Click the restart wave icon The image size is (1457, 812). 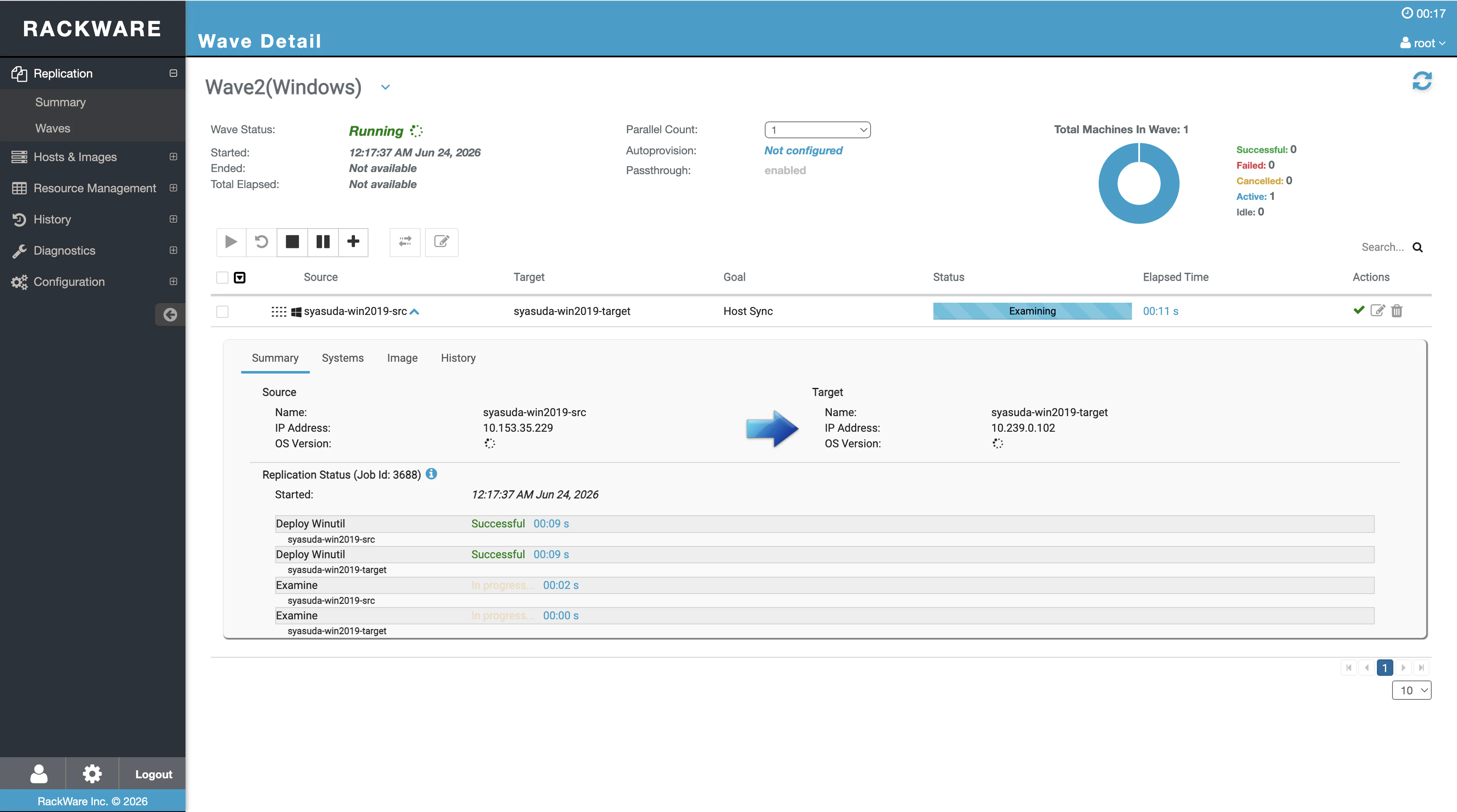coord(261,242)
